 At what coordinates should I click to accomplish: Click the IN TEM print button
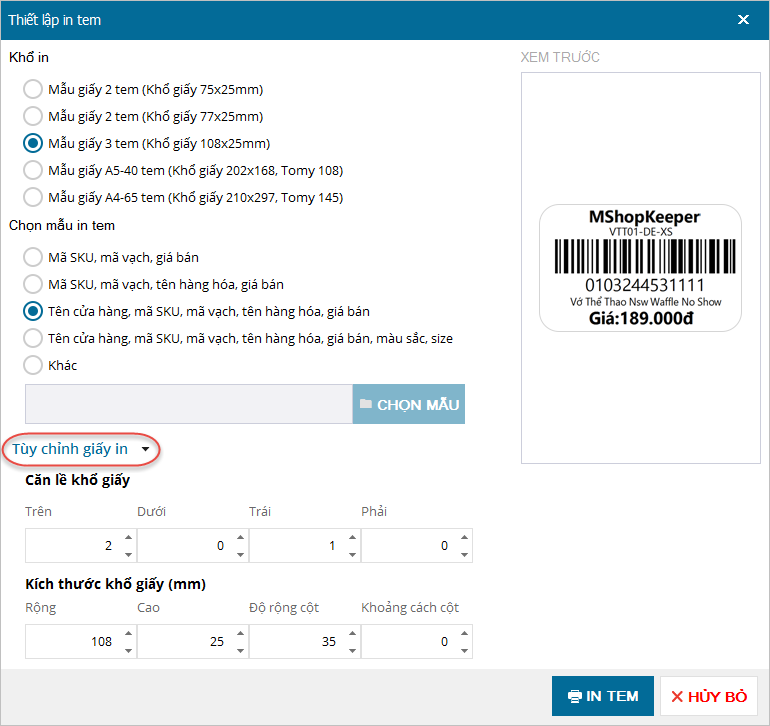coord(603,696)
